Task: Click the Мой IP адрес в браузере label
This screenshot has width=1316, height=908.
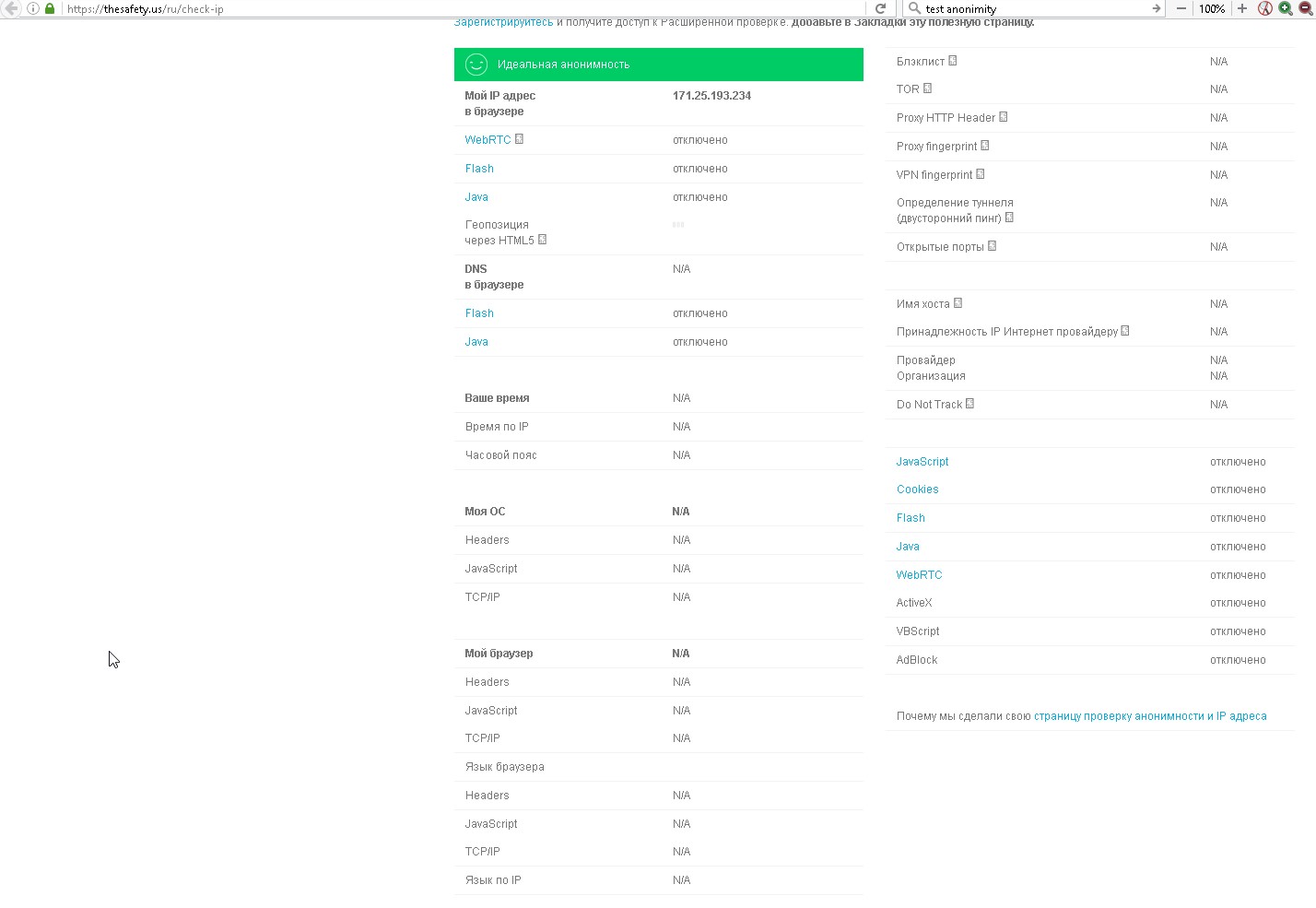Action: pos(499,103)
